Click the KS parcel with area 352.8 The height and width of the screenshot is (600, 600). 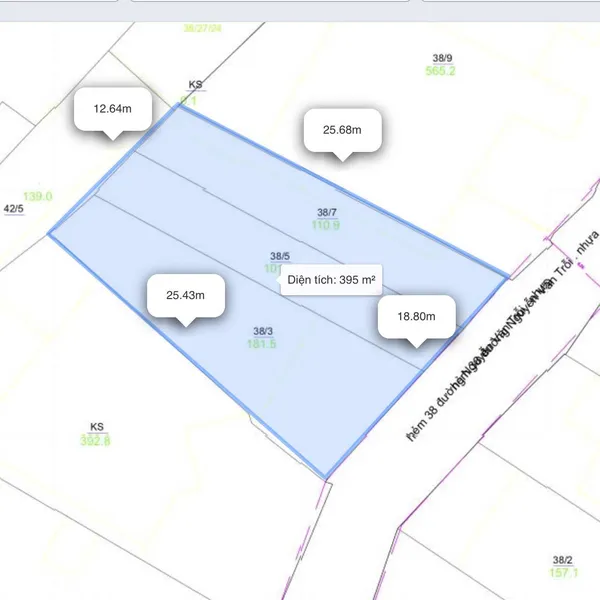pyautogui.click(x=97, y=433)
